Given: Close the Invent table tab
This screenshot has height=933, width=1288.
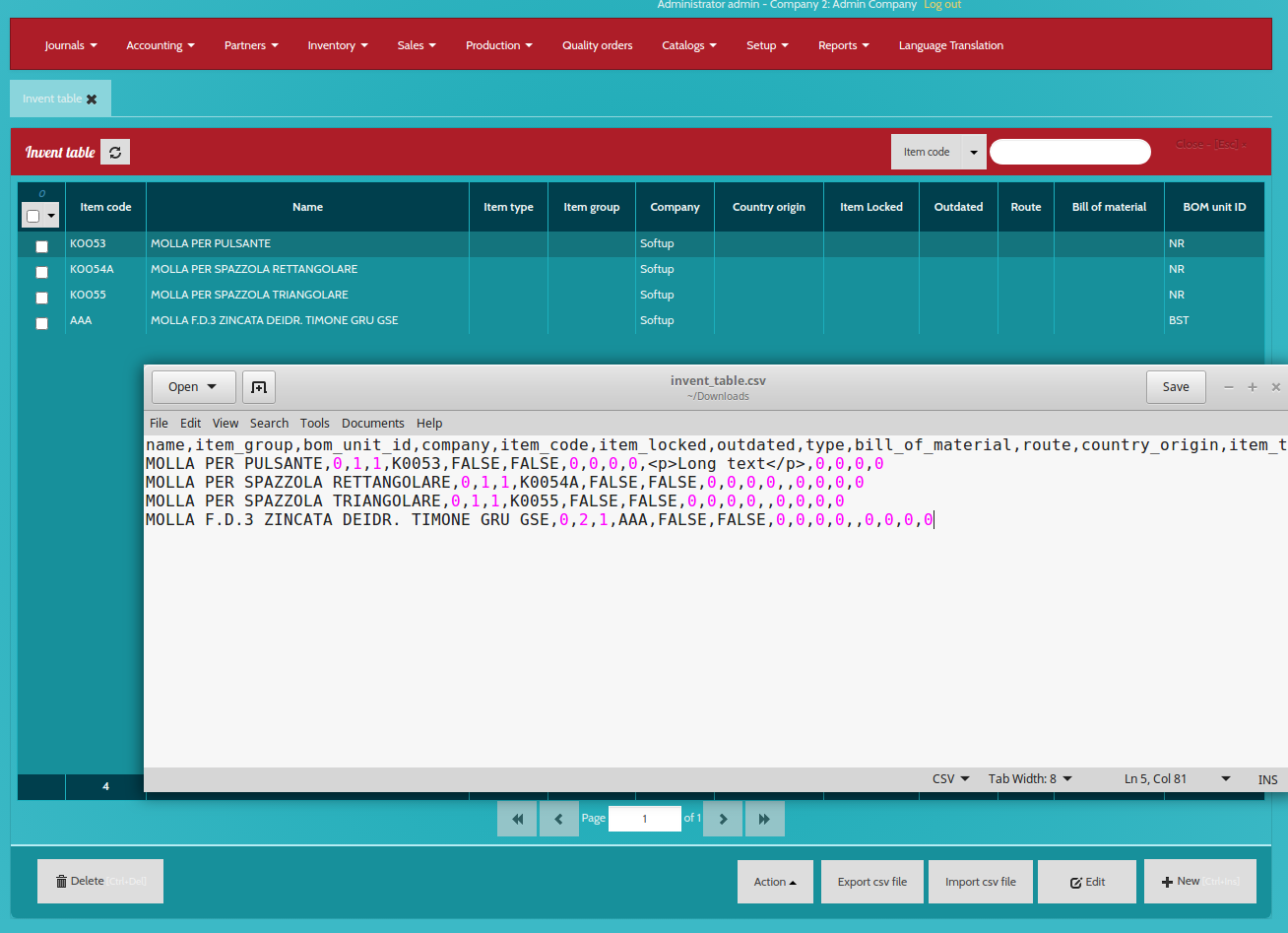Looking at the screenshot, I should [92, 99].
